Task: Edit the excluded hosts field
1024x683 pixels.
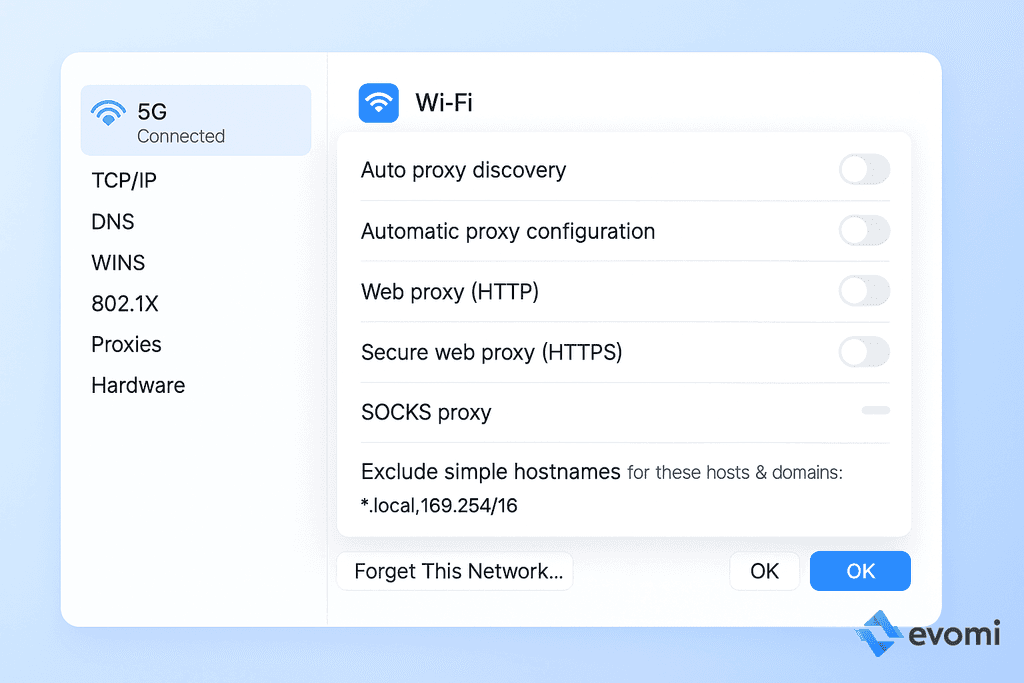Action: pyautogui.click(x=438, y=505)
